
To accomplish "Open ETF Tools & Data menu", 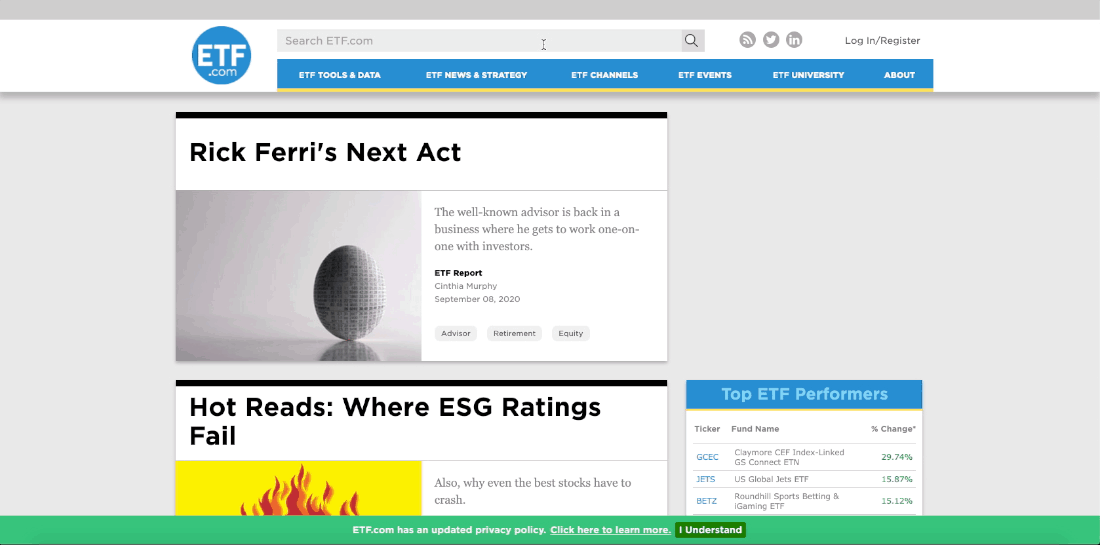I will click(340, 75).
